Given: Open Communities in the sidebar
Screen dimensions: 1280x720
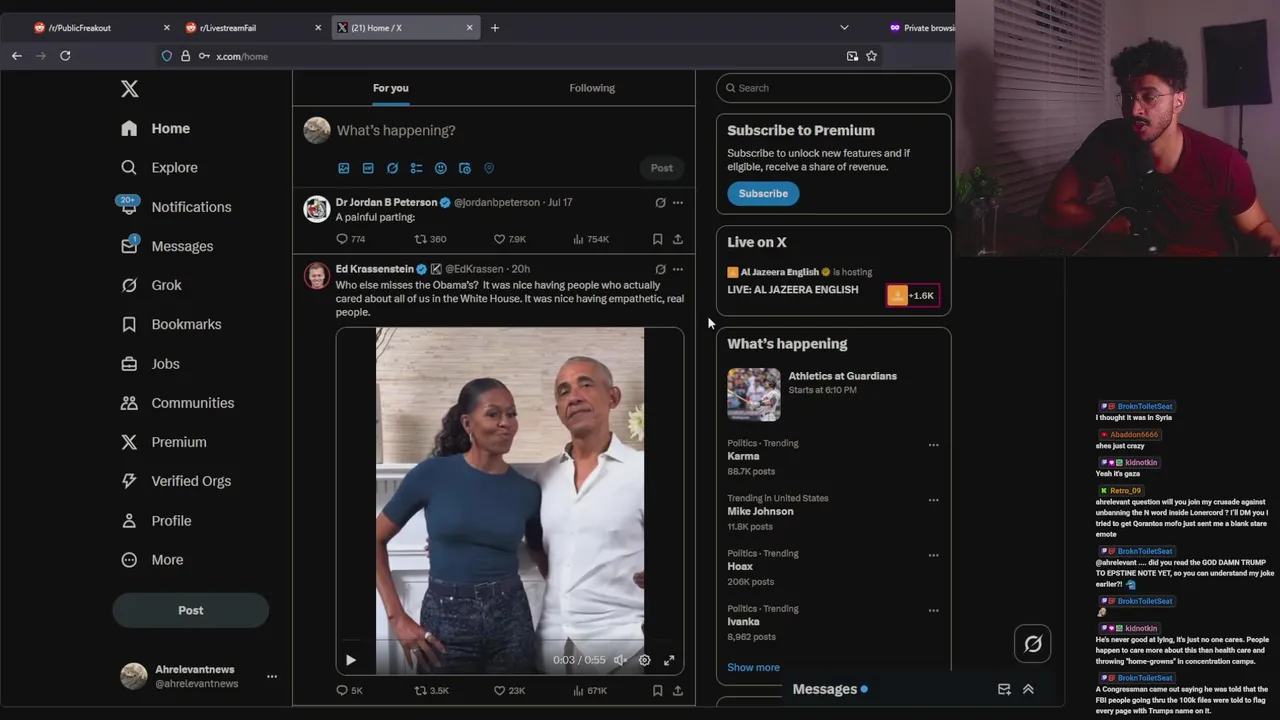Looking at the screenshot, I should click(177, 403).
